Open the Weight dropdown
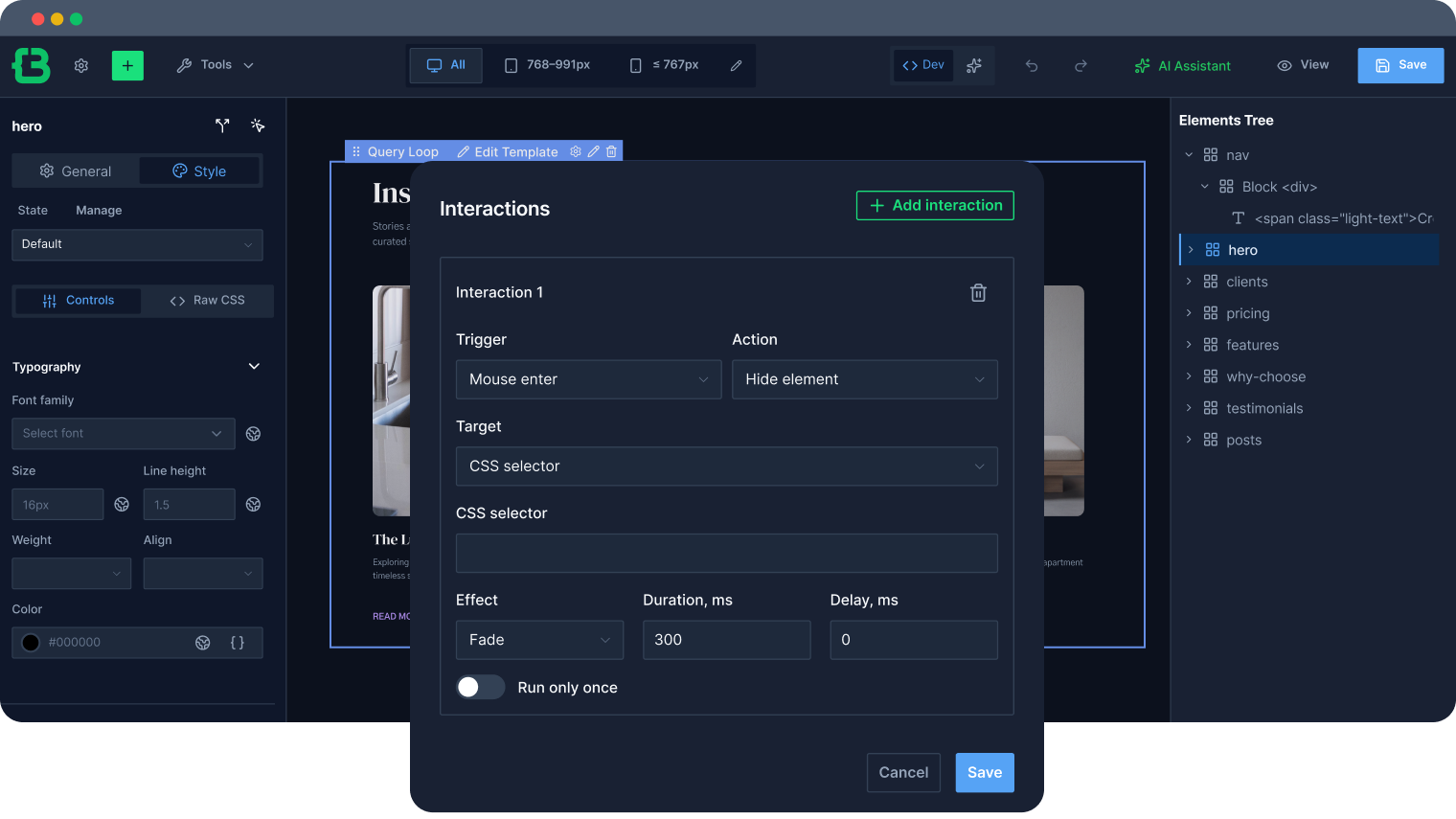 (71, 573)
